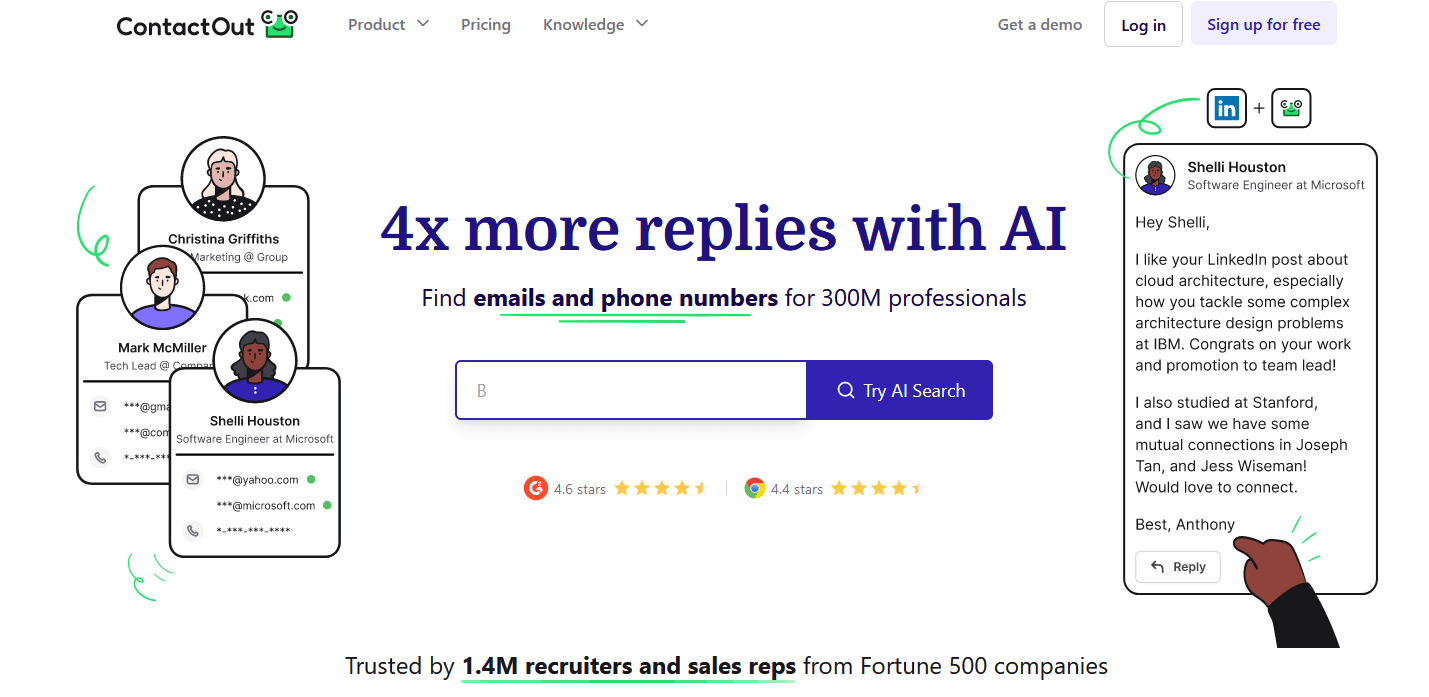Expand the Knowledge dropdown

pyautogui.click(x=595, y=24)
